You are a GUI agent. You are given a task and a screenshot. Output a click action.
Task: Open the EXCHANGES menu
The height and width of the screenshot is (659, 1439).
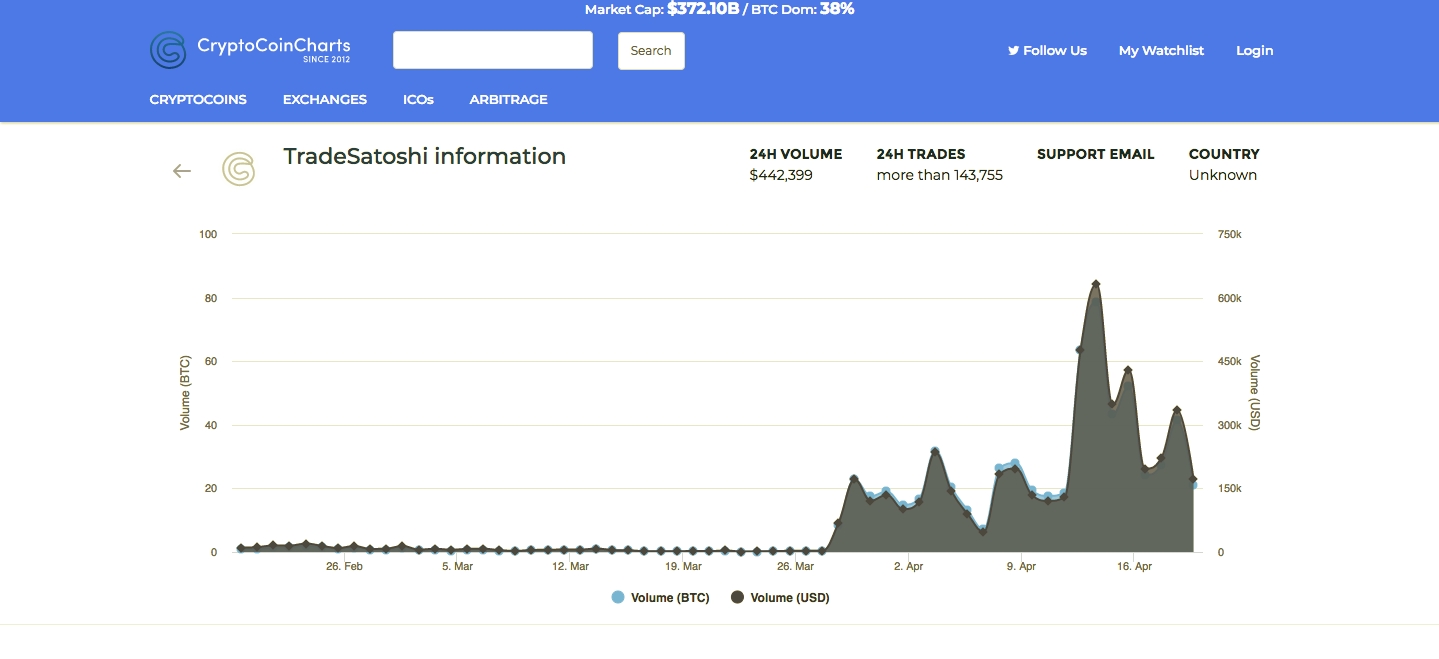pyautogui.click(x=325, y=100)
